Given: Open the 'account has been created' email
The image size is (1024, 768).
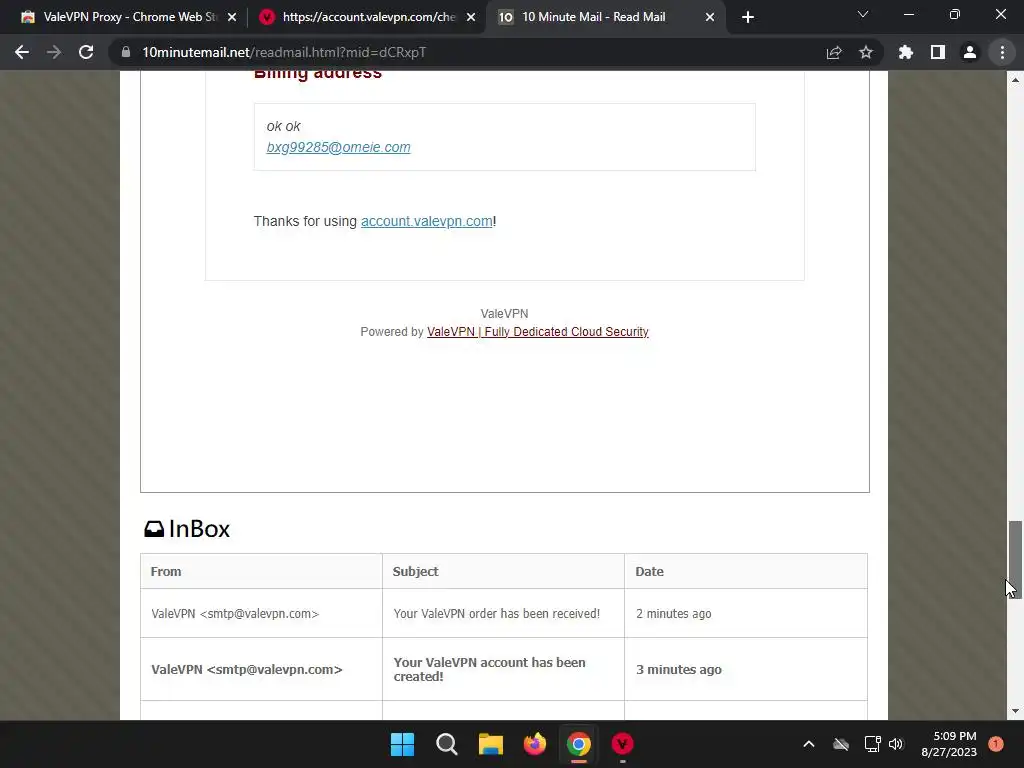Looking at the screenshot, I should pyautogui.click(x=490, y=669).
